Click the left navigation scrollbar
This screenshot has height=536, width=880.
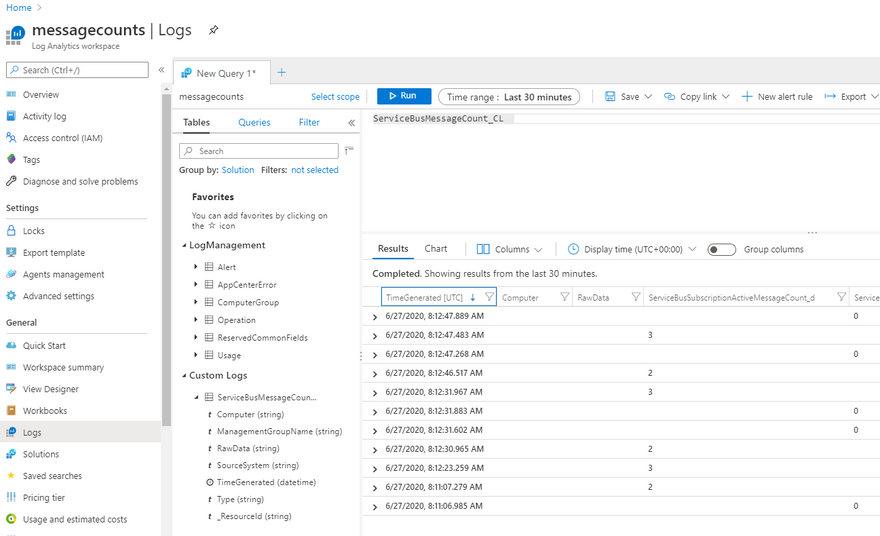(166, 258)
